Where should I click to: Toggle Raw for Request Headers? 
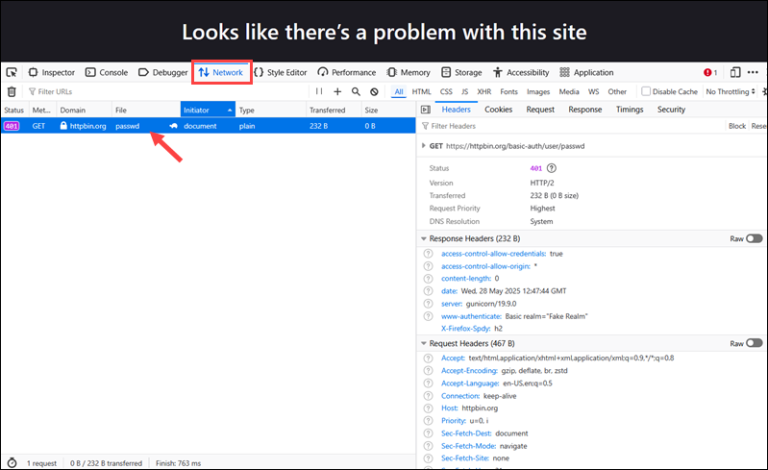coord(754,343)
